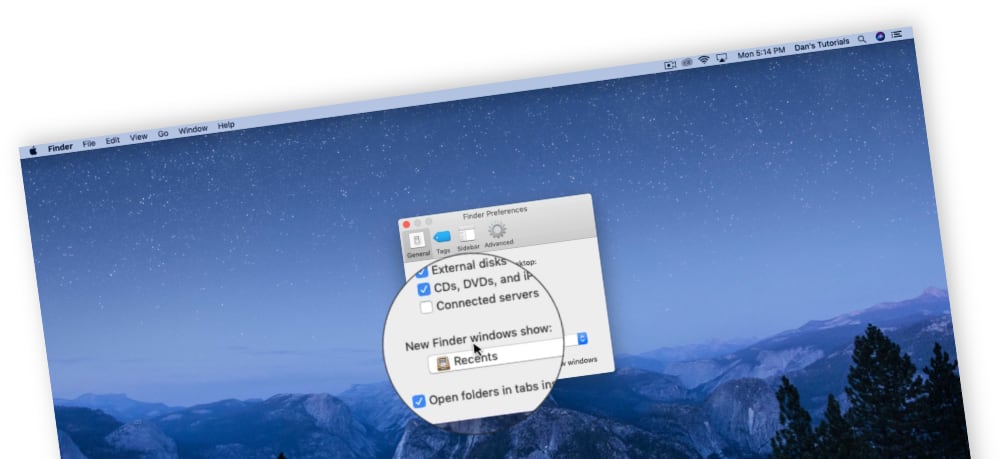1000x459 pixels.
Task: Click the Dan's Tutorials user name
Action: 821,43
